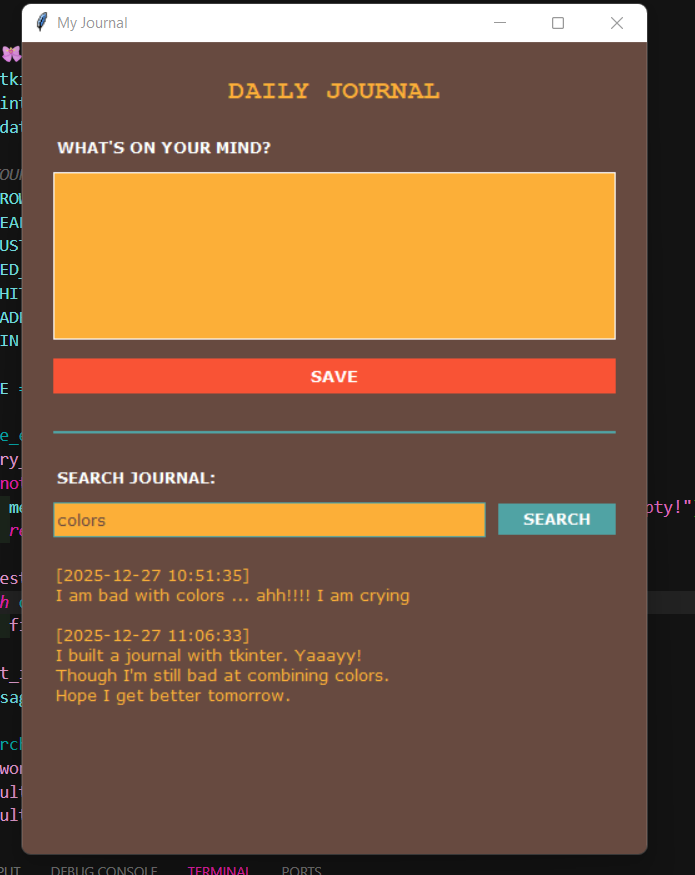Click 'I built a journal with tkinter' line
This screenshot has width=695, height=875.
click(x=209, y=655)
